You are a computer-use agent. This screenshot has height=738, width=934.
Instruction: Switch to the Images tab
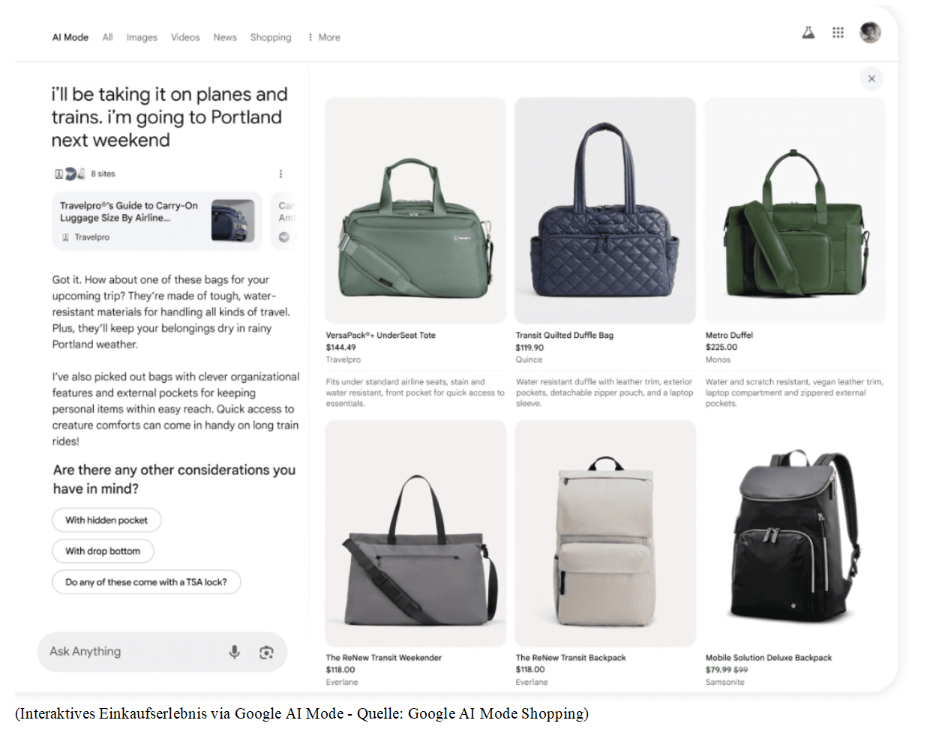click(142, 38)
